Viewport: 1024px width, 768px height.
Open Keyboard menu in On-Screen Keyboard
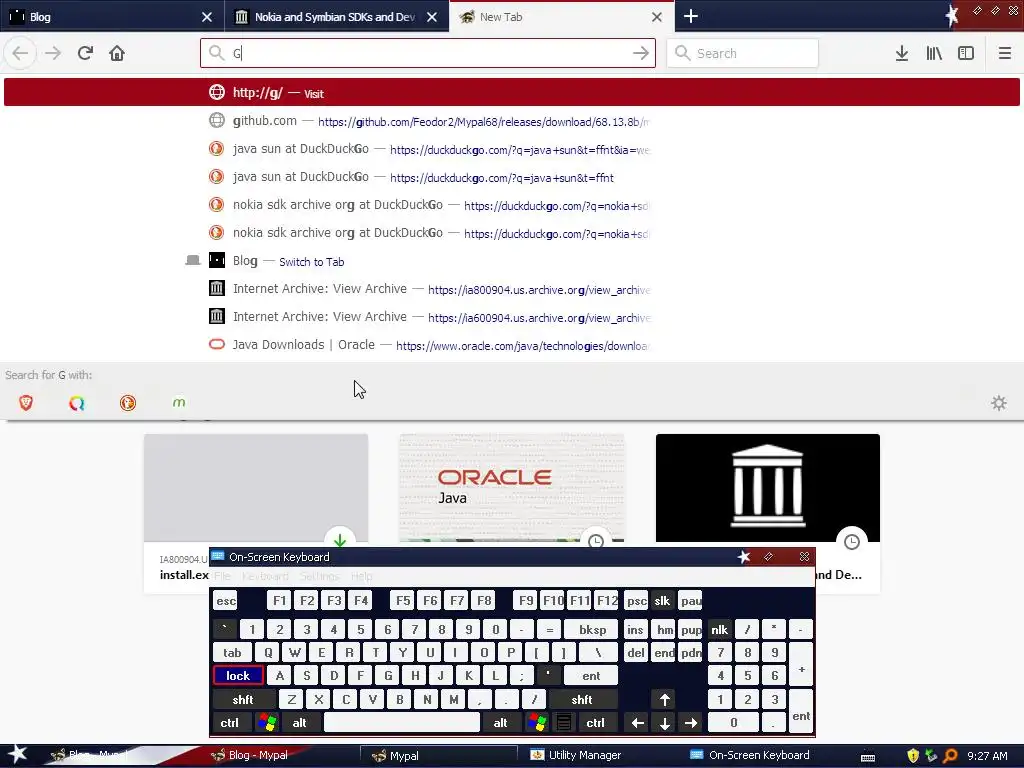(x=265, y=576)
